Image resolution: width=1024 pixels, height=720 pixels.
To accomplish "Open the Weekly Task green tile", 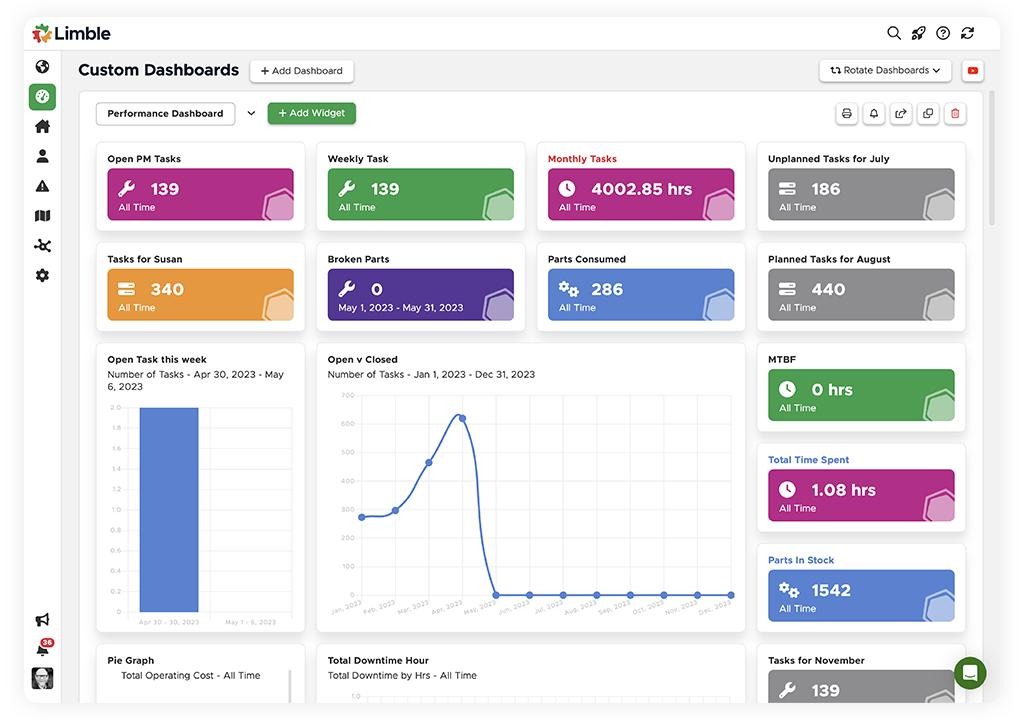I will click(x=421, y=194).
